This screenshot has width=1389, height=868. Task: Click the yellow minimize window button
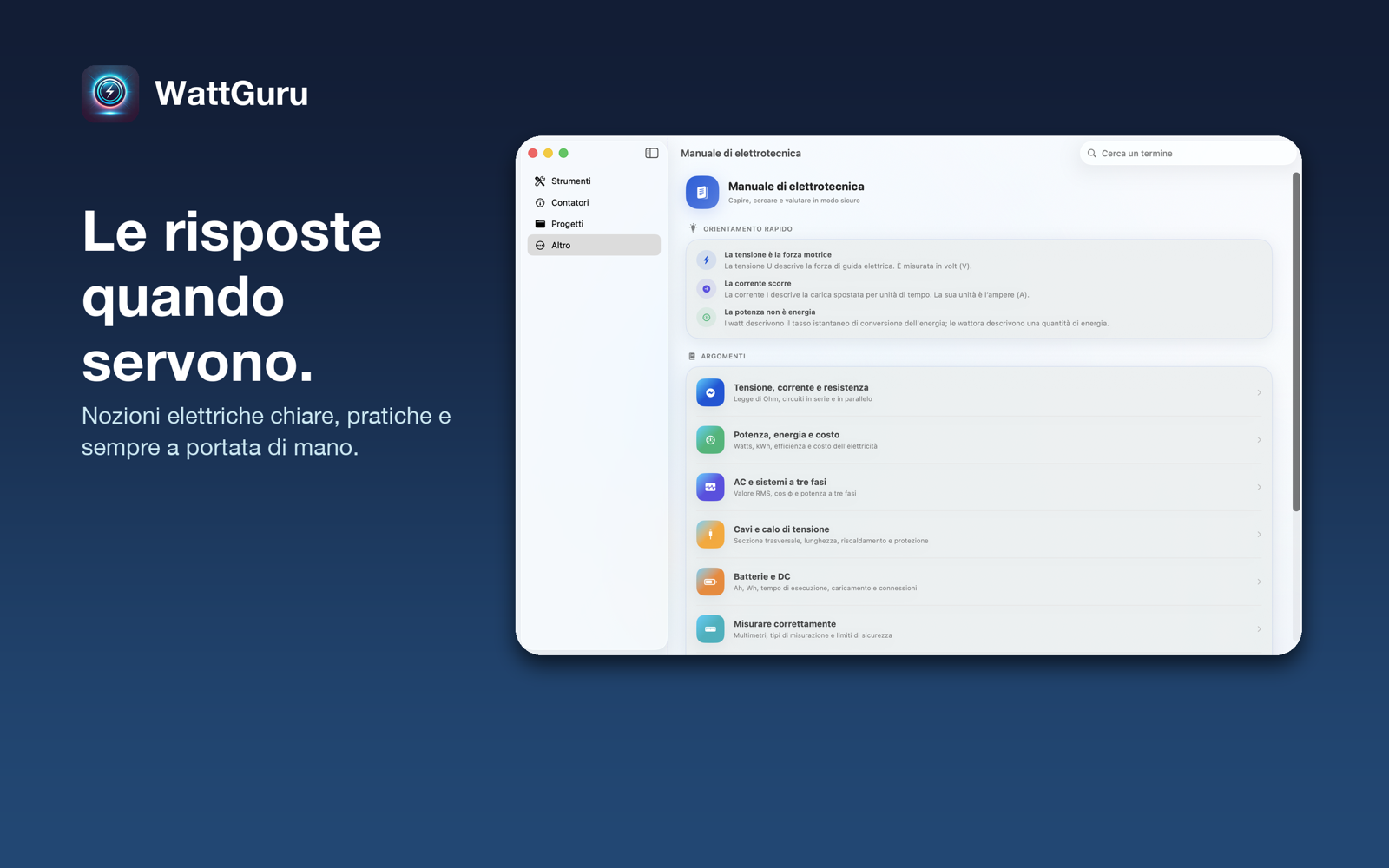(x=548, y=153)
